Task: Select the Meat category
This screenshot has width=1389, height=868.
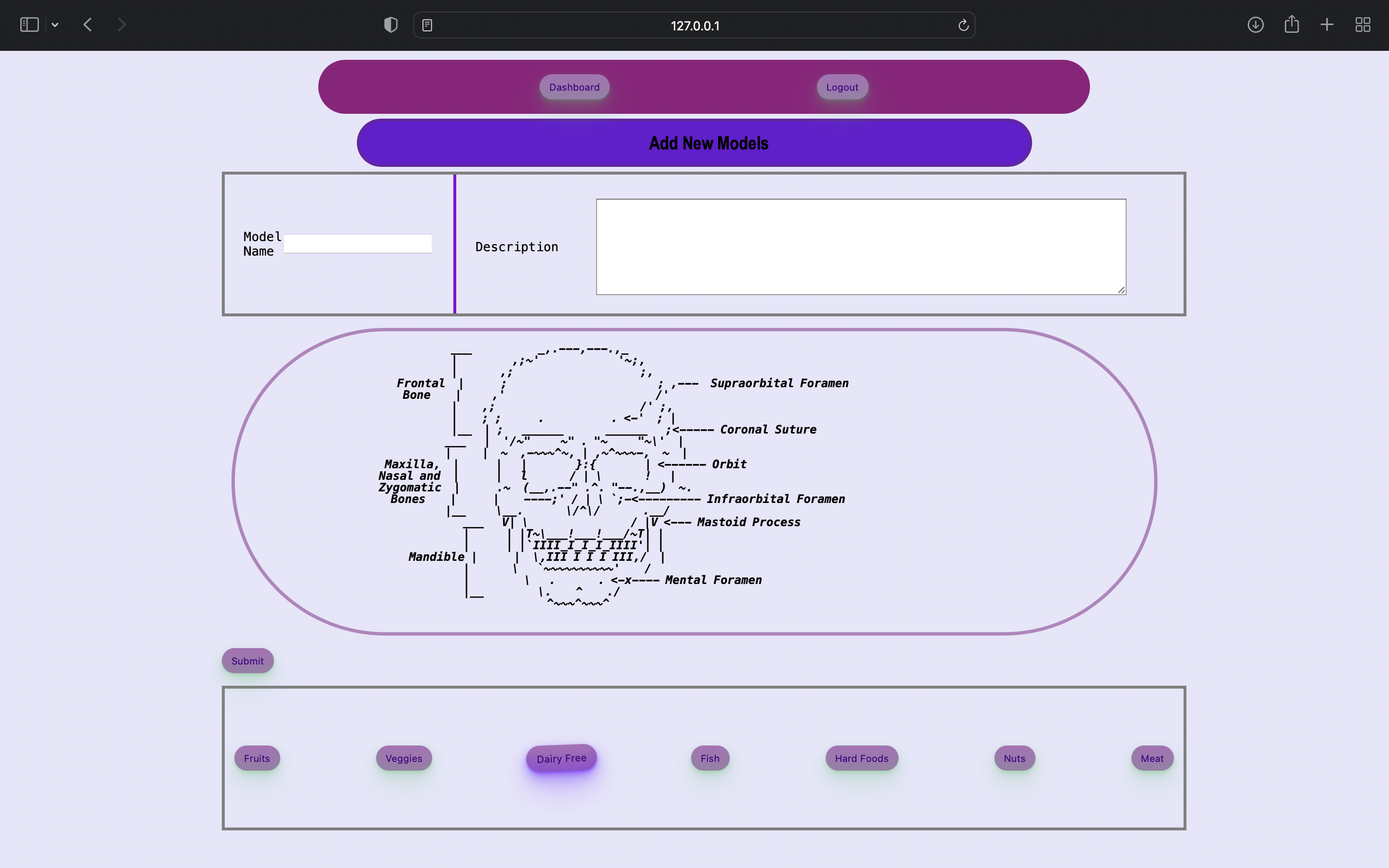Action: 1151,758
